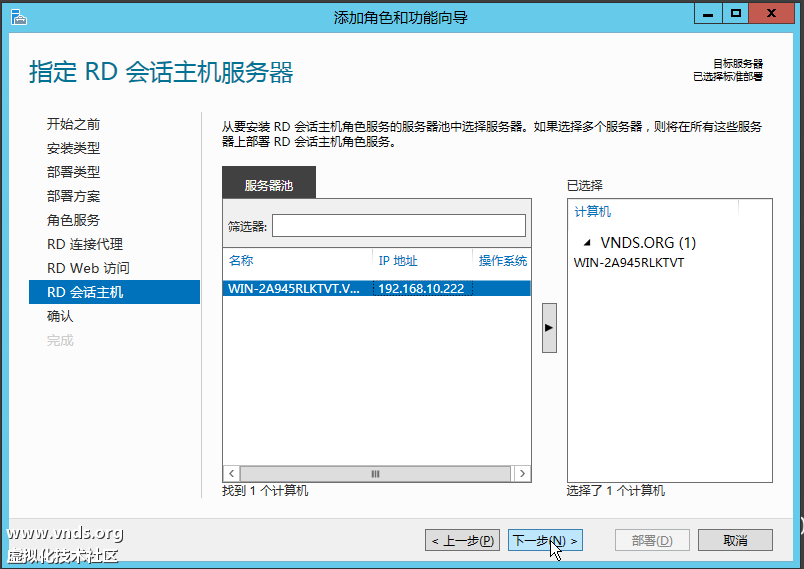Click the 取消 cancel button
This screenshot has width=804, height=569.
(735, 540)
